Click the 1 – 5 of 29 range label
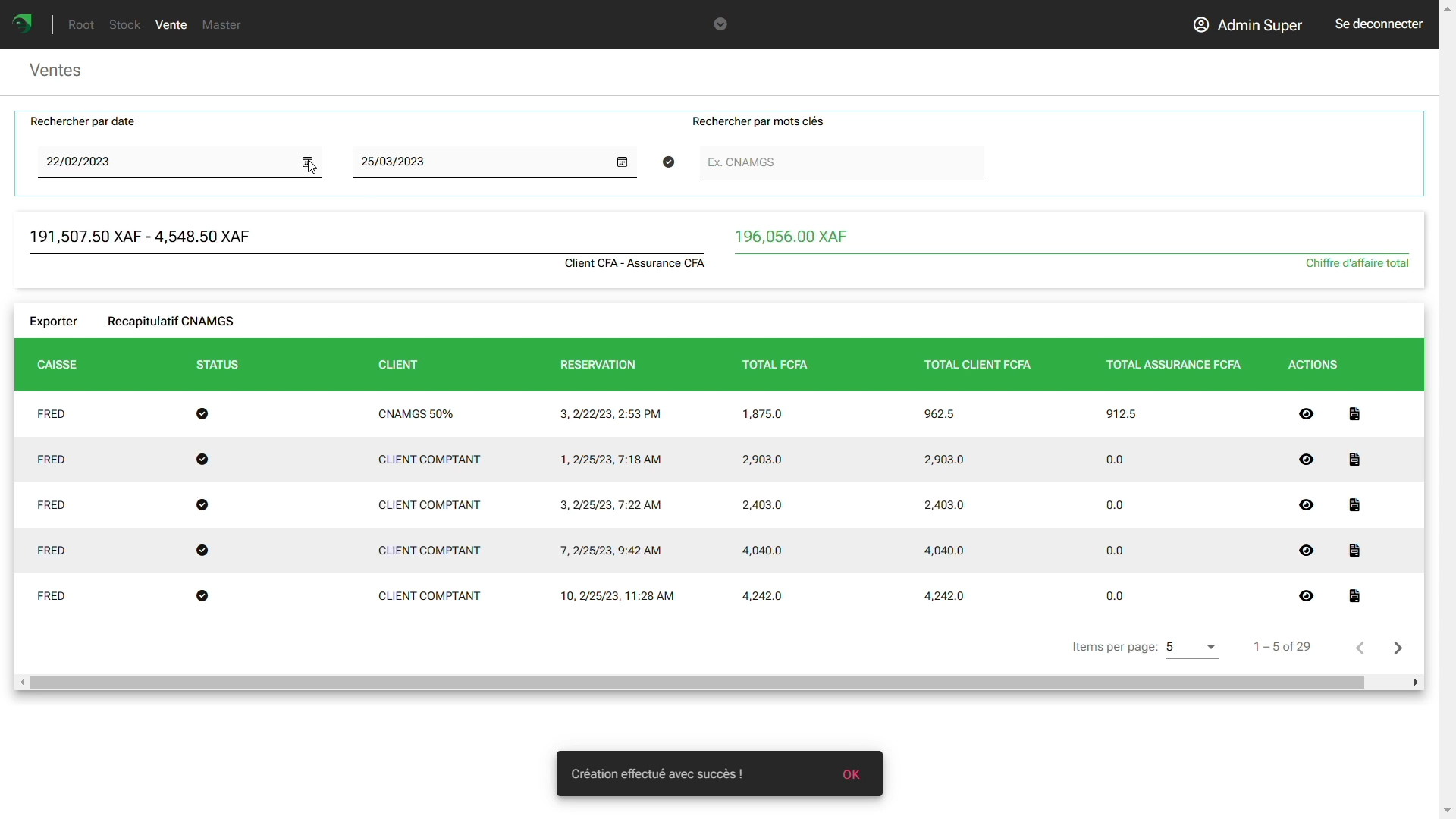The height and width of the screenshot is (819, 1456). point(1282,647)
